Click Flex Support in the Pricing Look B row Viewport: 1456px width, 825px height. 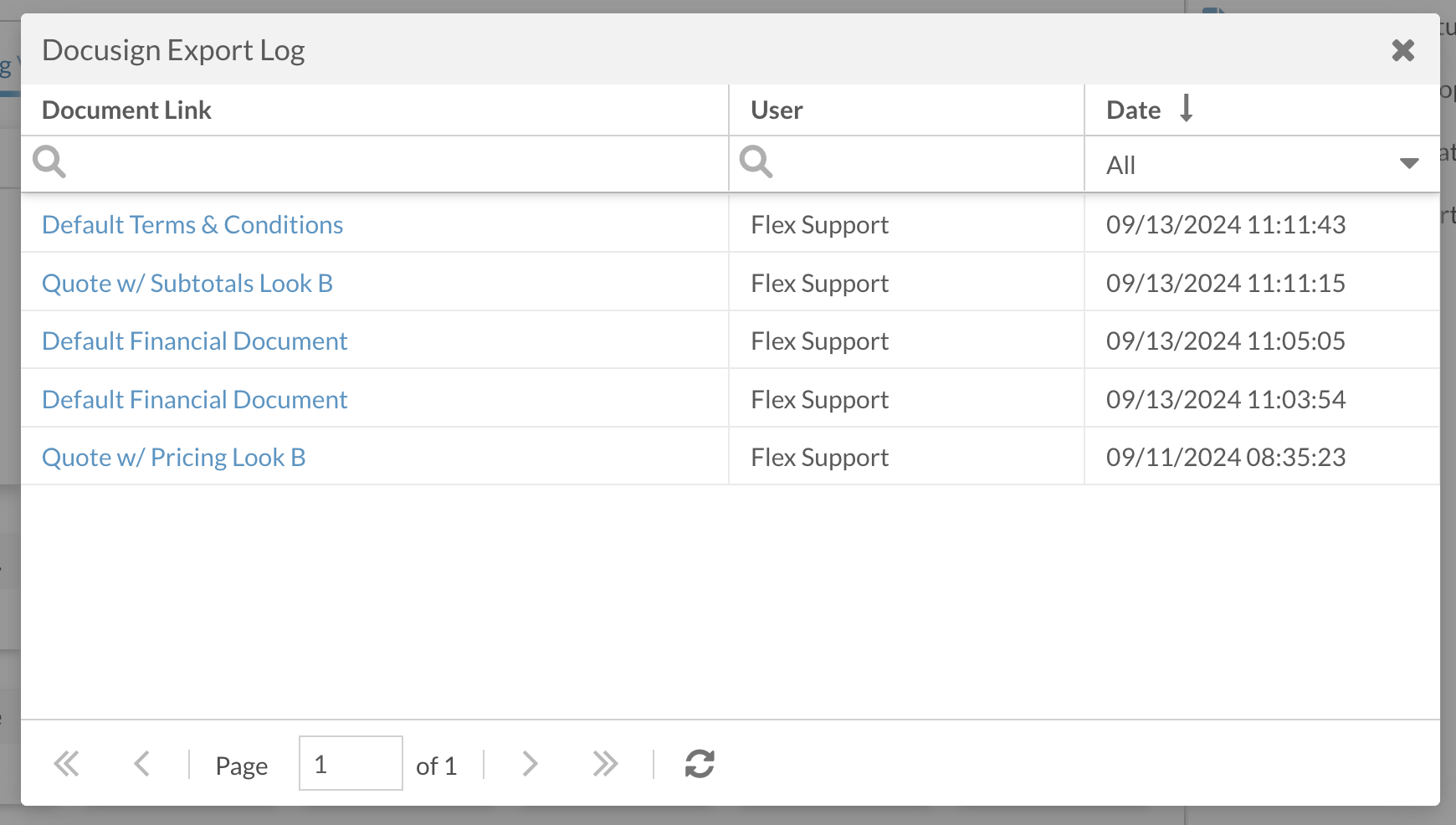[819, 457]
